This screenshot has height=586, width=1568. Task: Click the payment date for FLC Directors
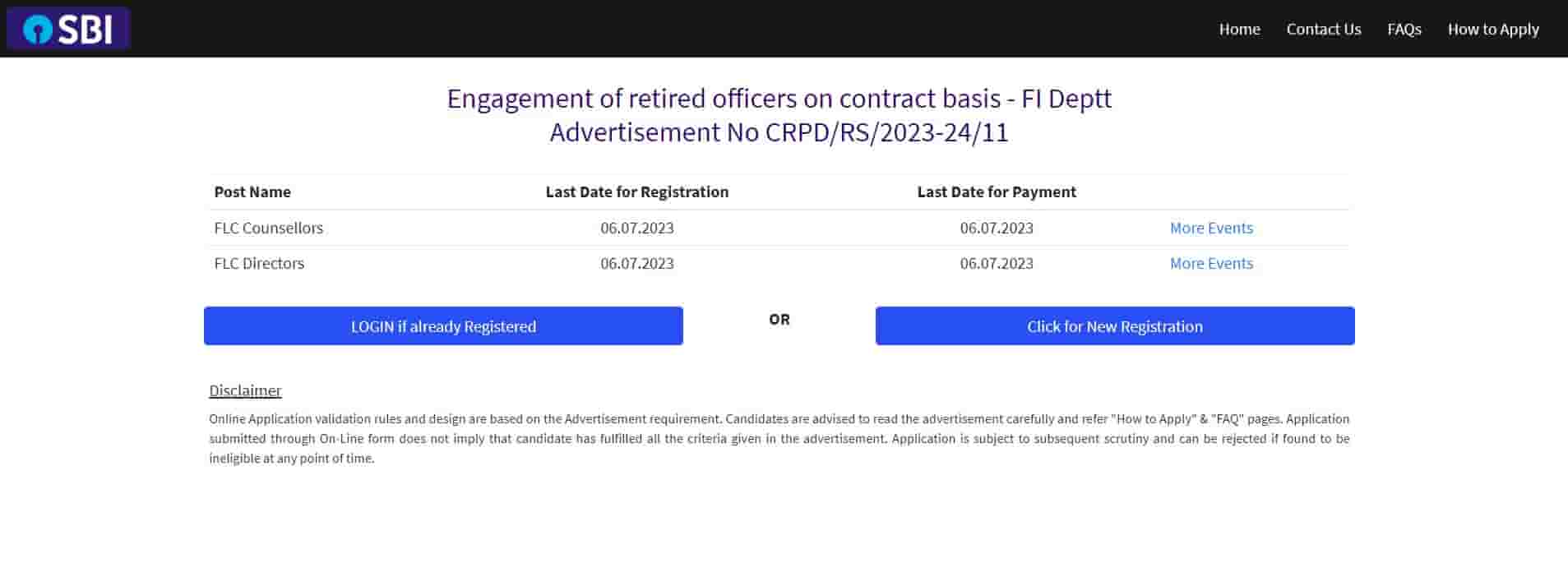tap(997, 263)
